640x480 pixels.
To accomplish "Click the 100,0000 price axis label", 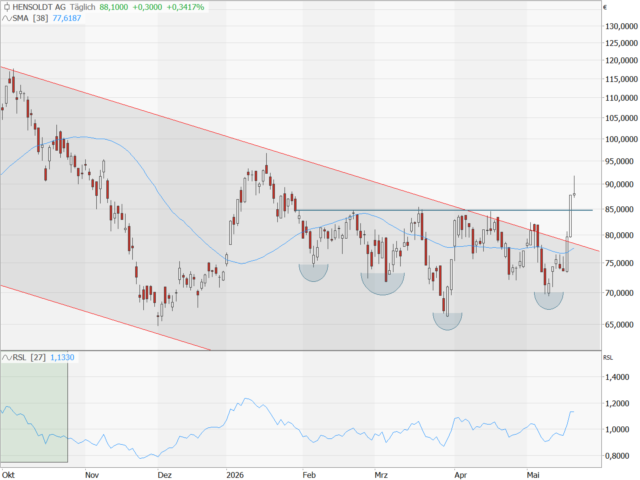I will (621, 139).
